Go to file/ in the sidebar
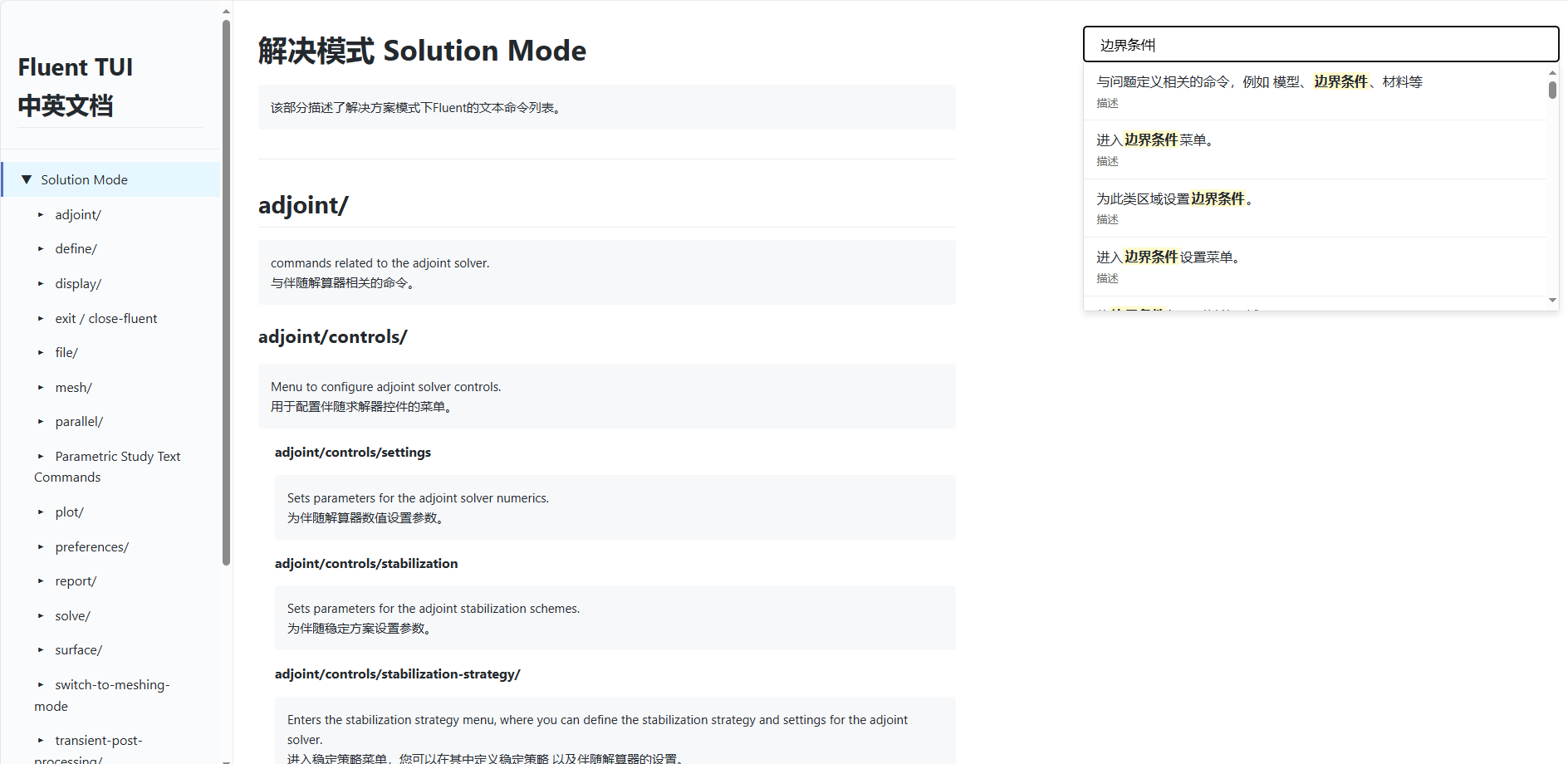 coord(66,352)
